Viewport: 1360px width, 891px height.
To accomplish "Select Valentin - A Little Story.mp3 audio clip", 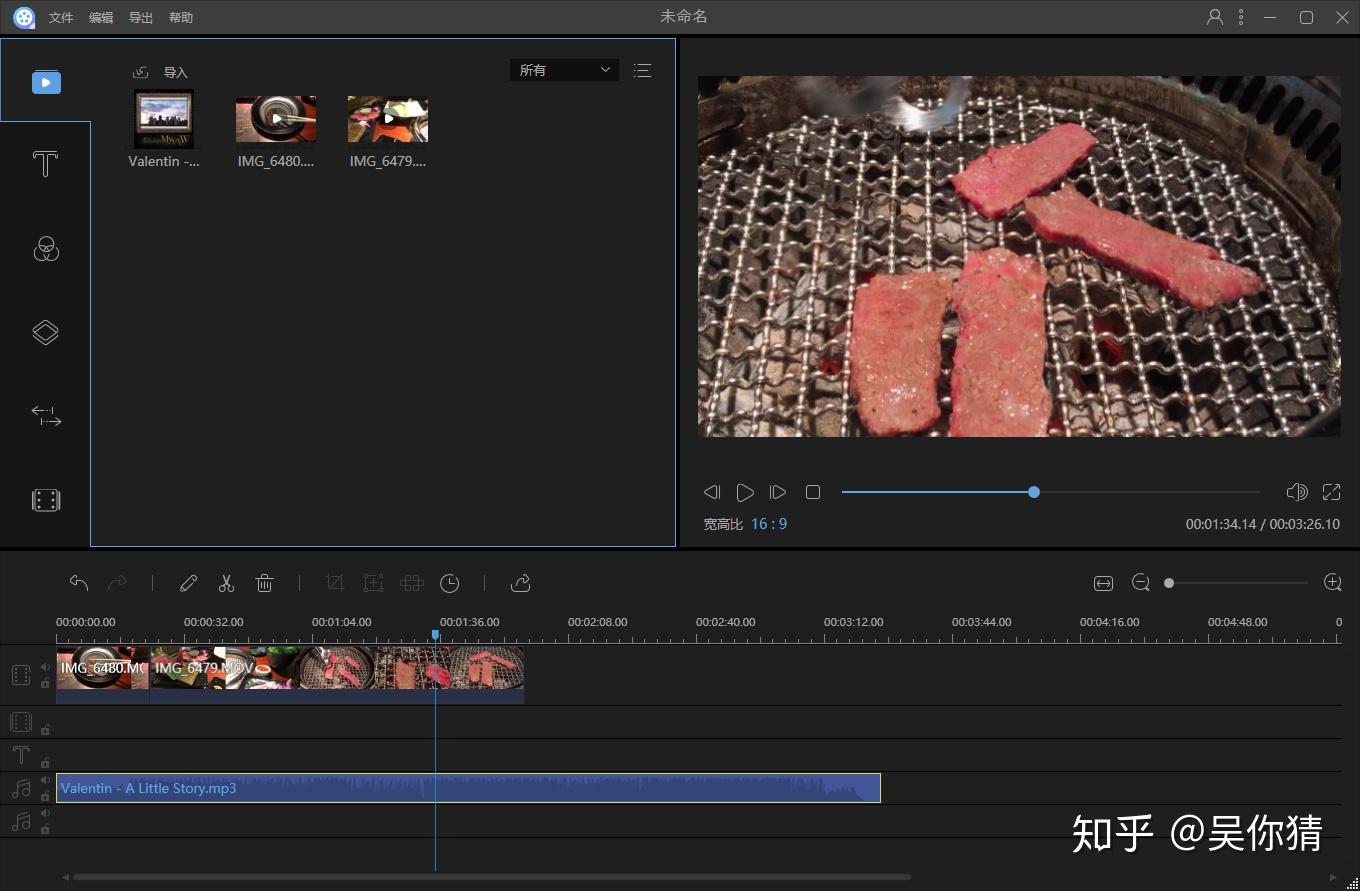I will click(468, 788).
